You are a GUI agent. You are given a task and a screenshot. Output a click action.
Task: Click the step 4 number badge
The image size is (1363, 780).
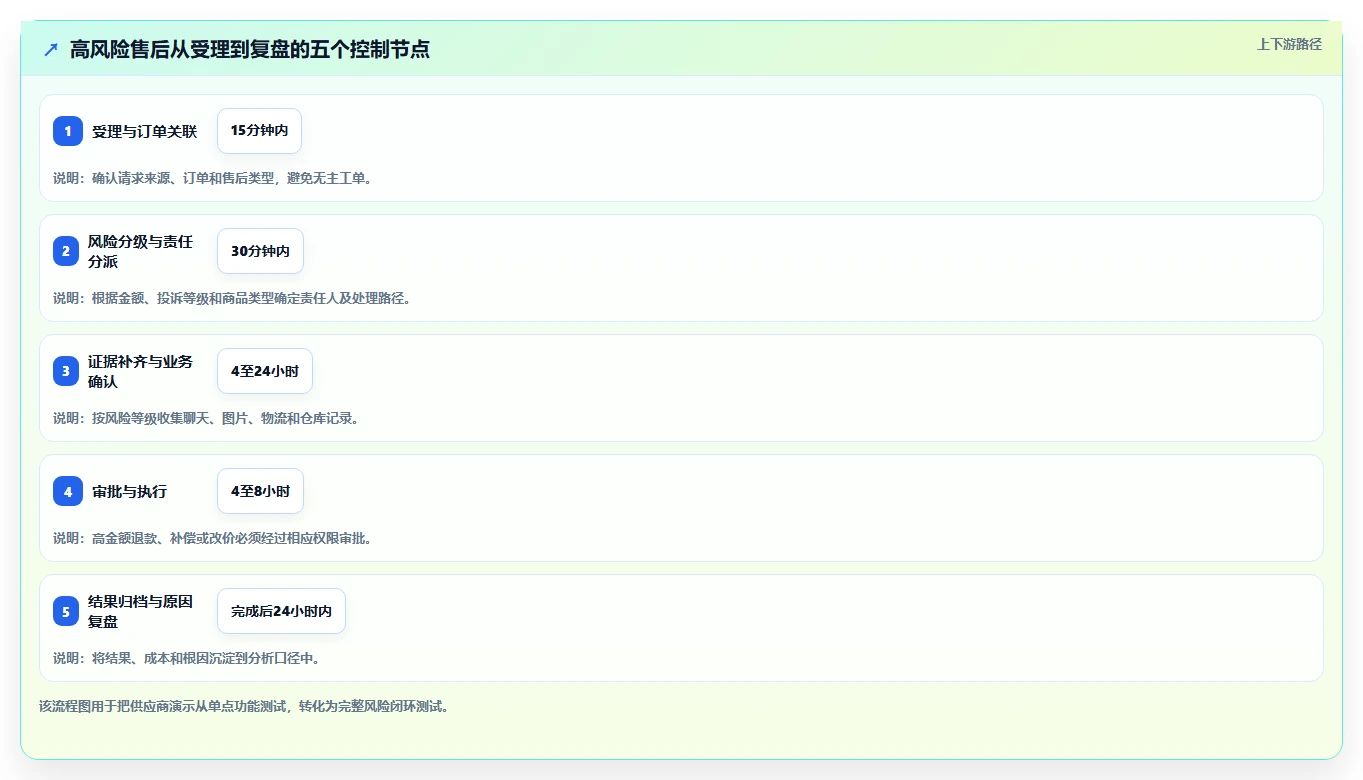(68, 491)
